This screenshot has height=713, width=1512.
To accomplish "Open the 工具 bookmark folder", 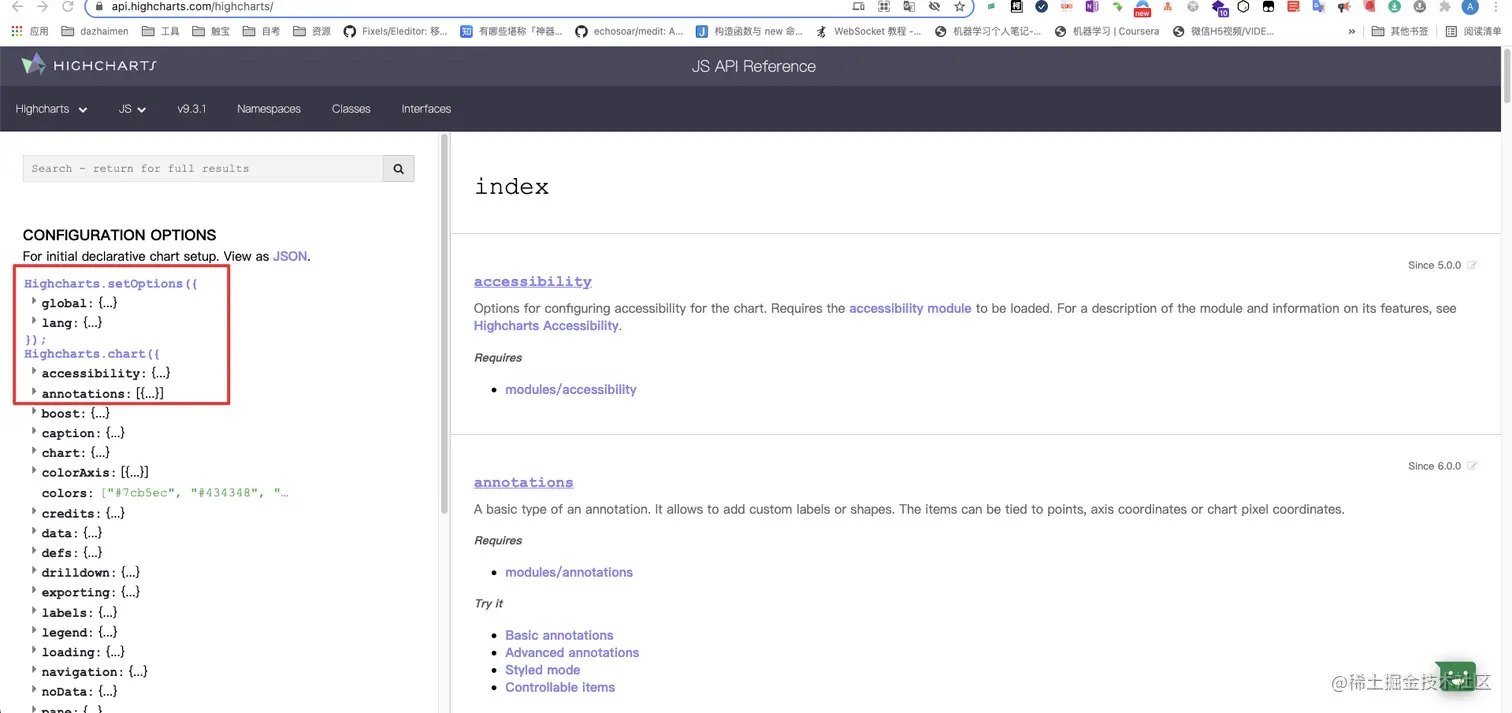I will (x=161, y=31).
